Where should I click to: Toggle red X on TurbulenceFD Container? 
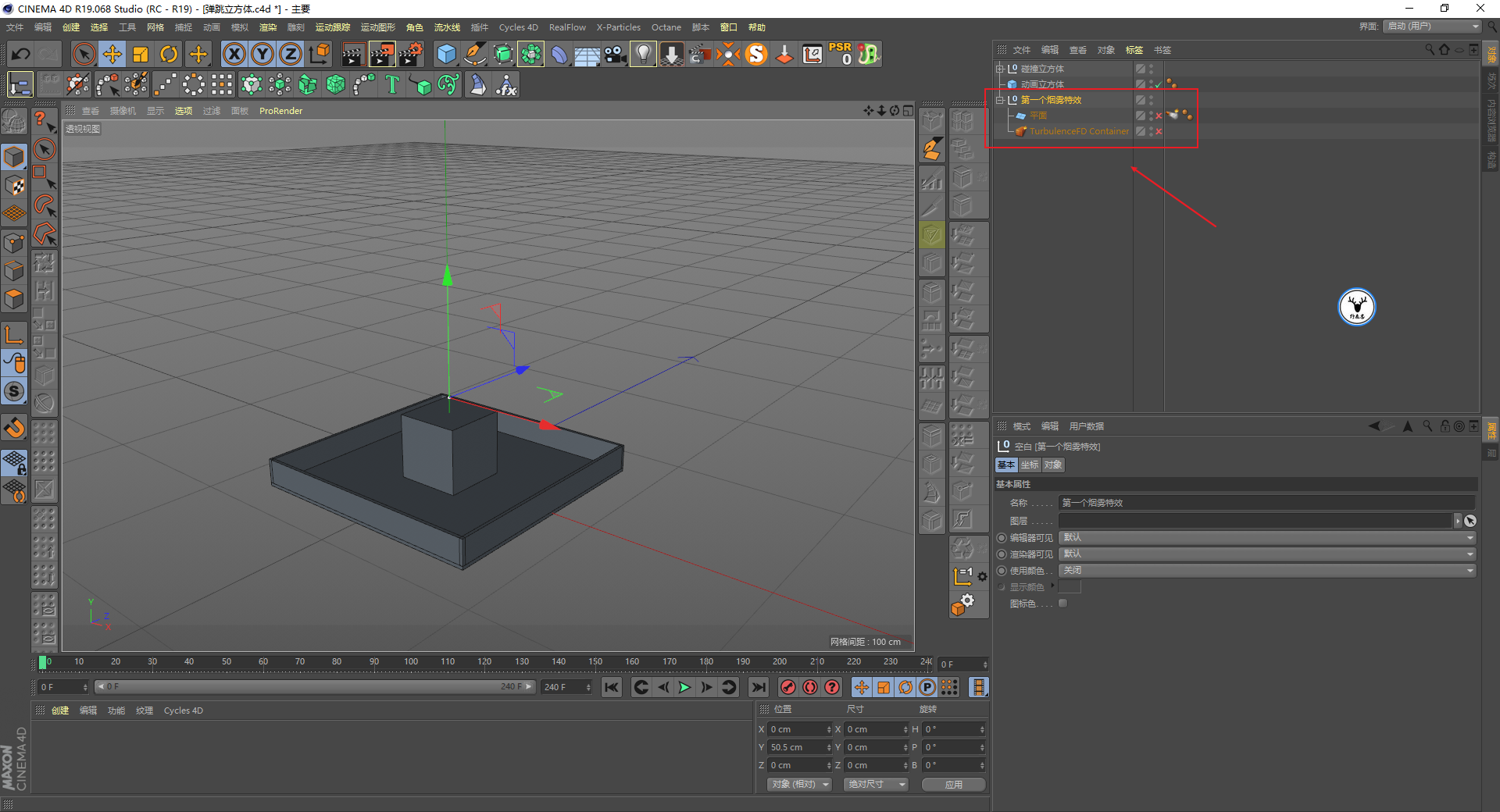click(x=1159, y=131)
